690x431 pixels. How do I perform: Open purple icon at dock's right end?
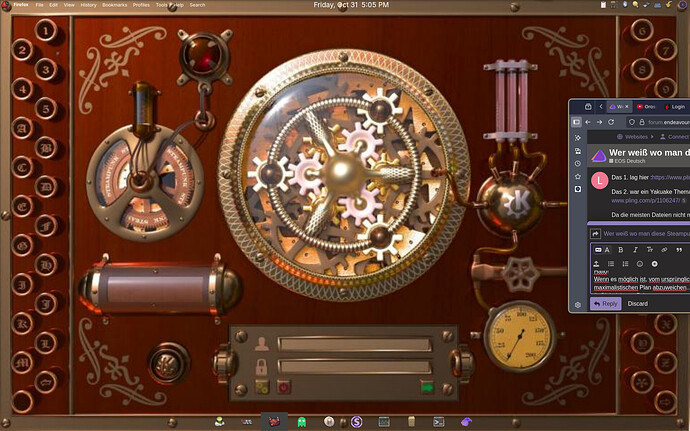pos(466,422)
